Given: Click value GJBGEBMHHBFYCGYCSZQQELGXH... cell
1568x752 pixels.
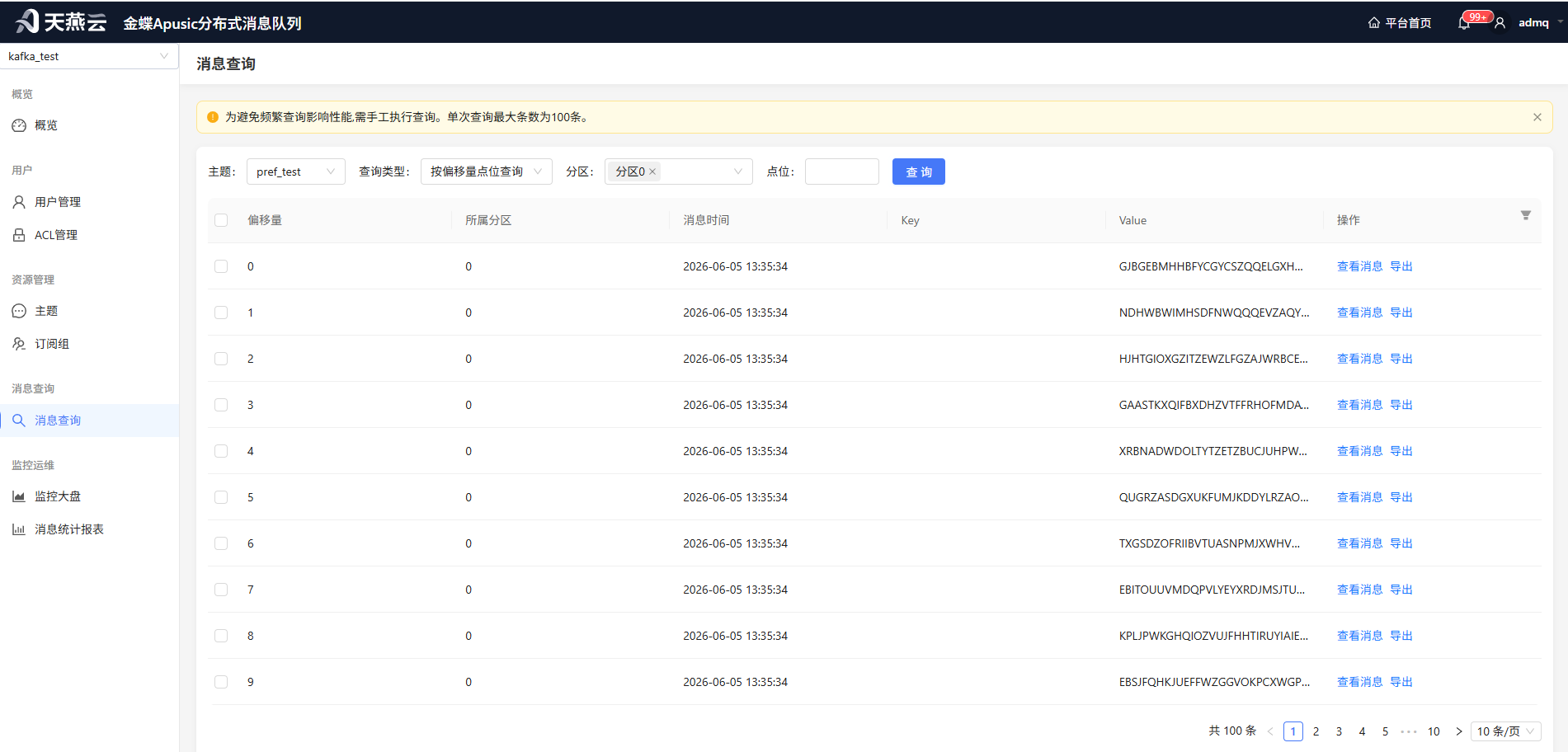Looking at the screenshot, I should point(1211,266).
